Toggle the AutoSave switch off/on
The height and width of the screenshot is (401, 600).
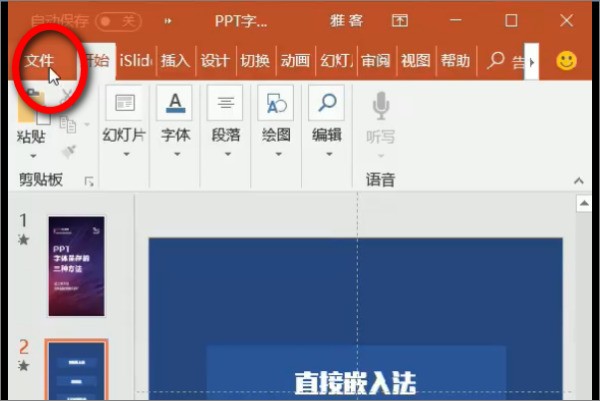coord(117,21)
